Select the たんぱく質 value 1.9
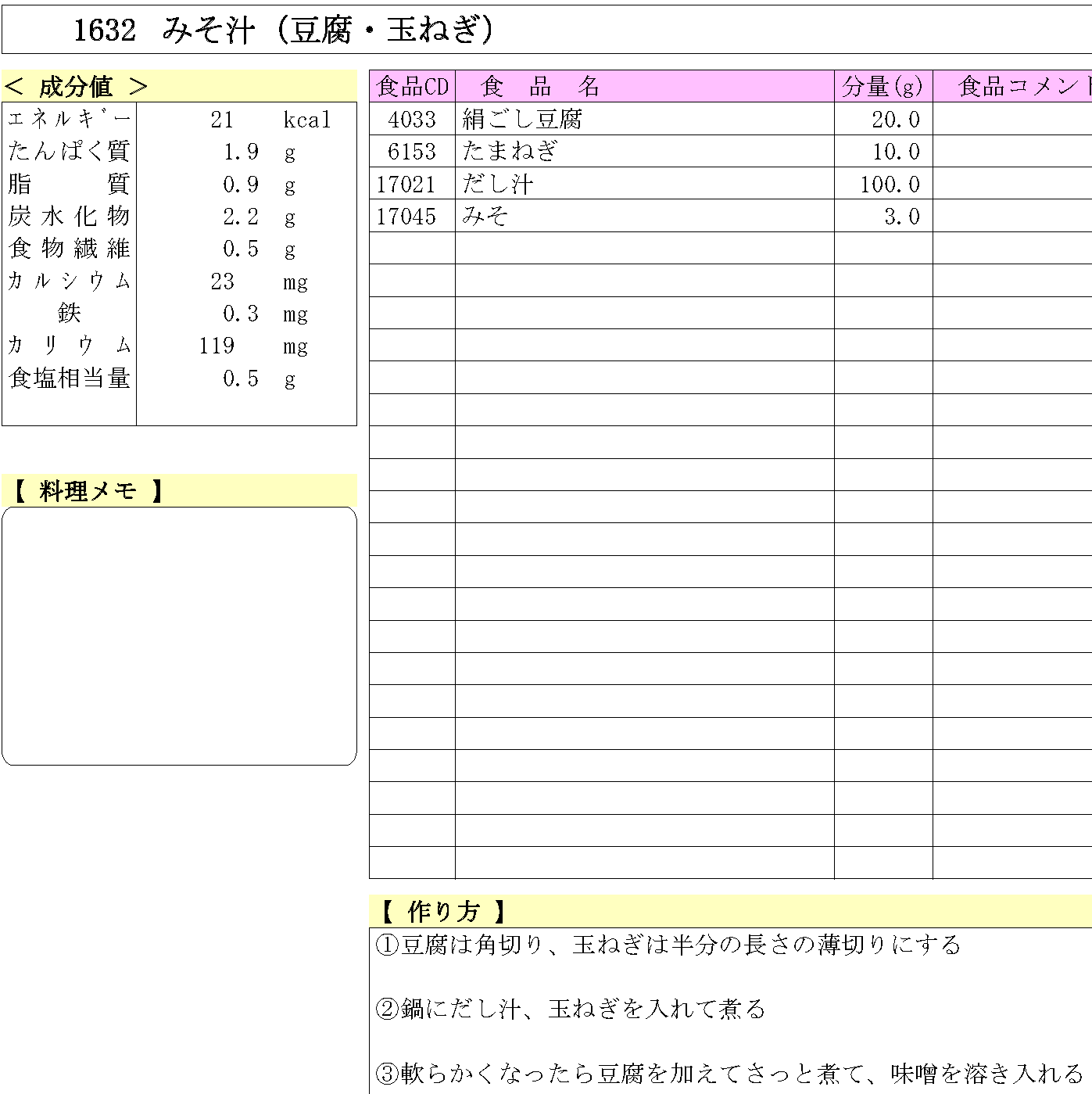Image resolution: width=1092 pixels, height=1094 pixels. [x=241, y=152]
